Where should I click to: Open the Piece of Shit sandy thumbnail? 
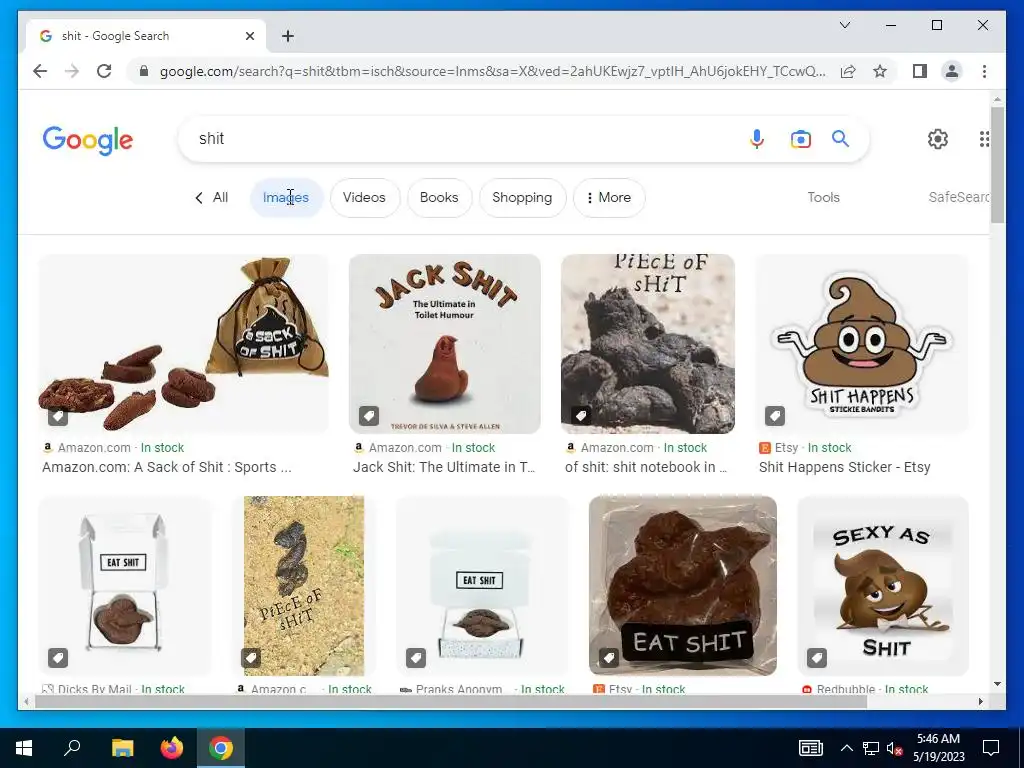click(x=304, y=586)
